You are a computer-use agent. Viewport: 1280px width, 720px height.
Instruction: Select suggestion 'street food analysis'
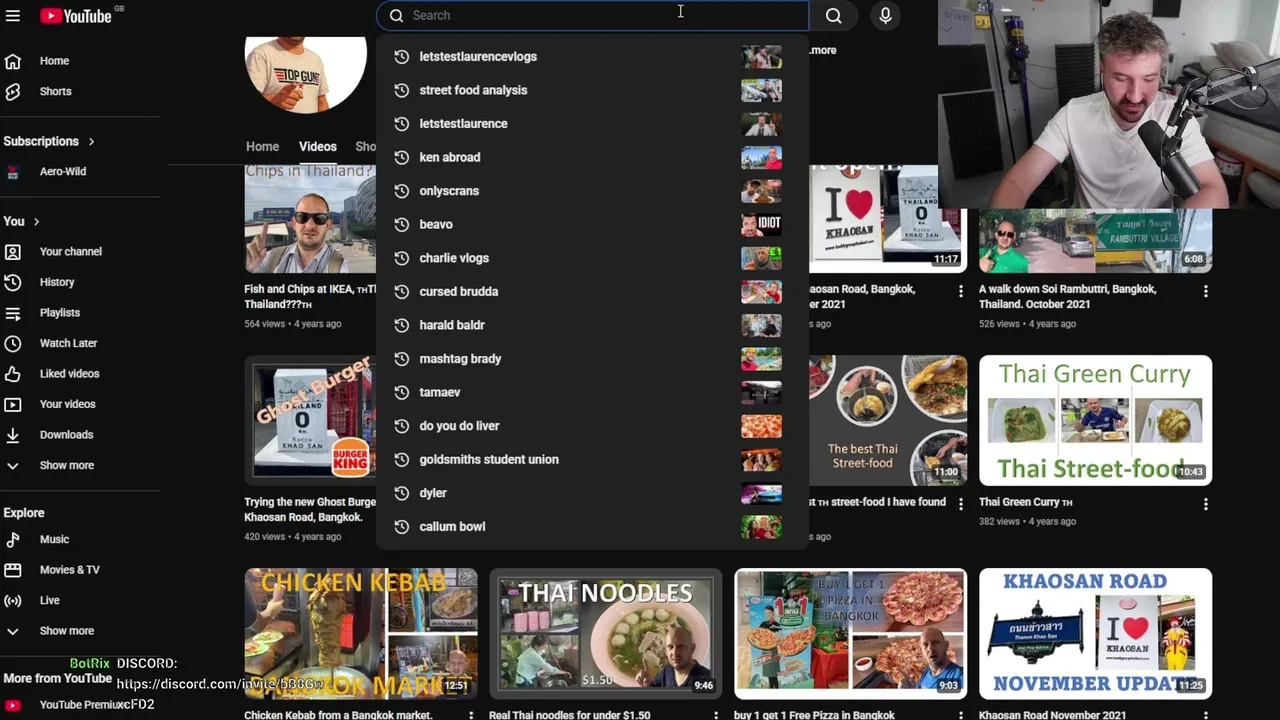click(x=592, y=90)
